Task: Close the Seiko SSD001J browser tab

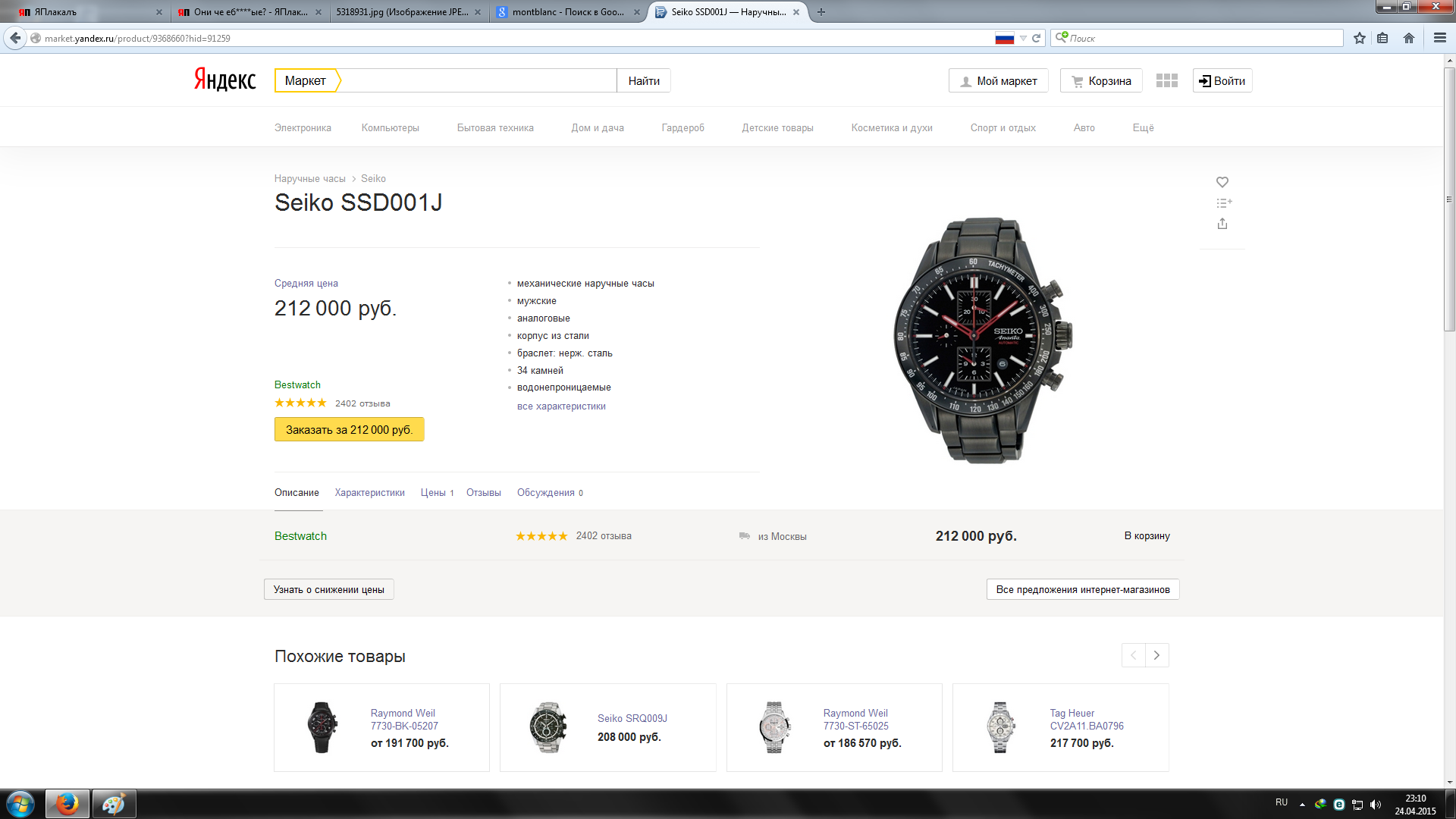Action: pyautogui.click(x=795, y=12)
